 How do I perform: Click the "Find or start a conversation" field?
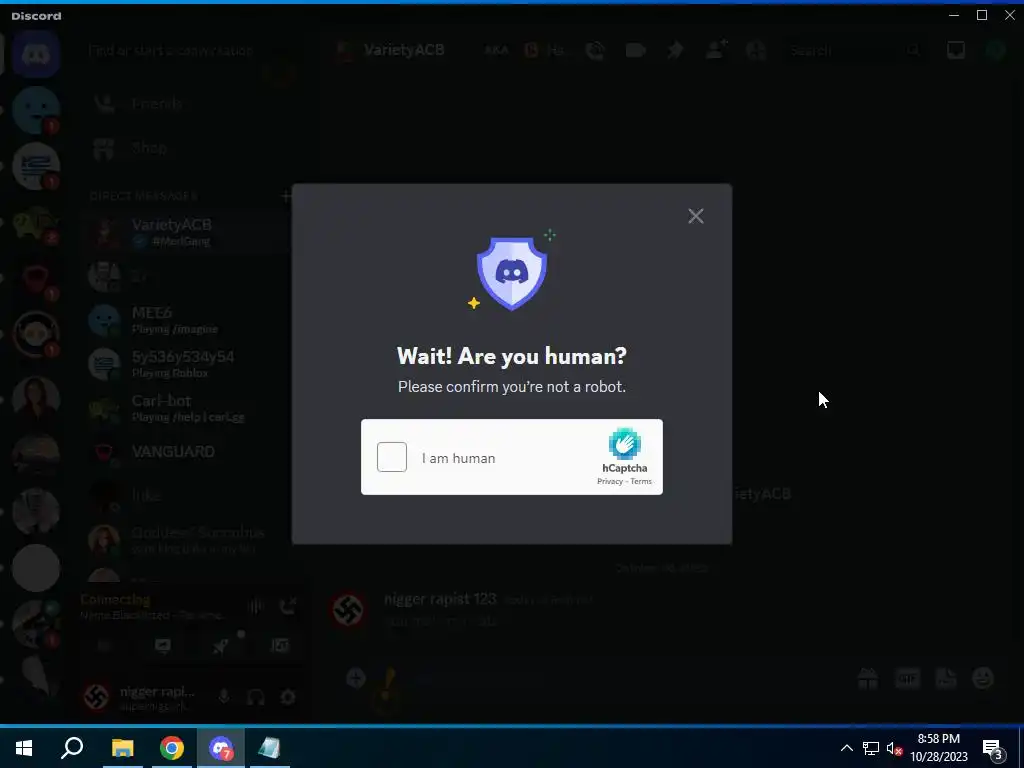189,50
